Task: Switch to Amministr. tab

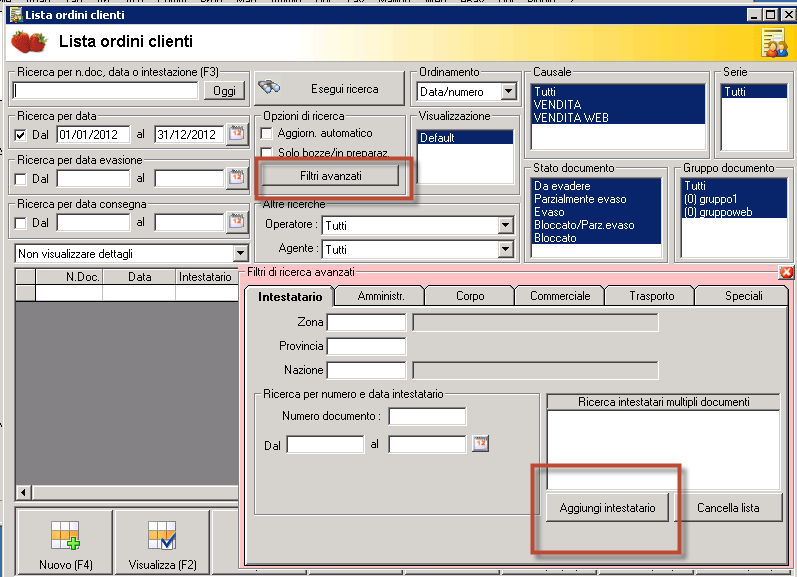Action: pyautogui.click(x=381, y=296)
